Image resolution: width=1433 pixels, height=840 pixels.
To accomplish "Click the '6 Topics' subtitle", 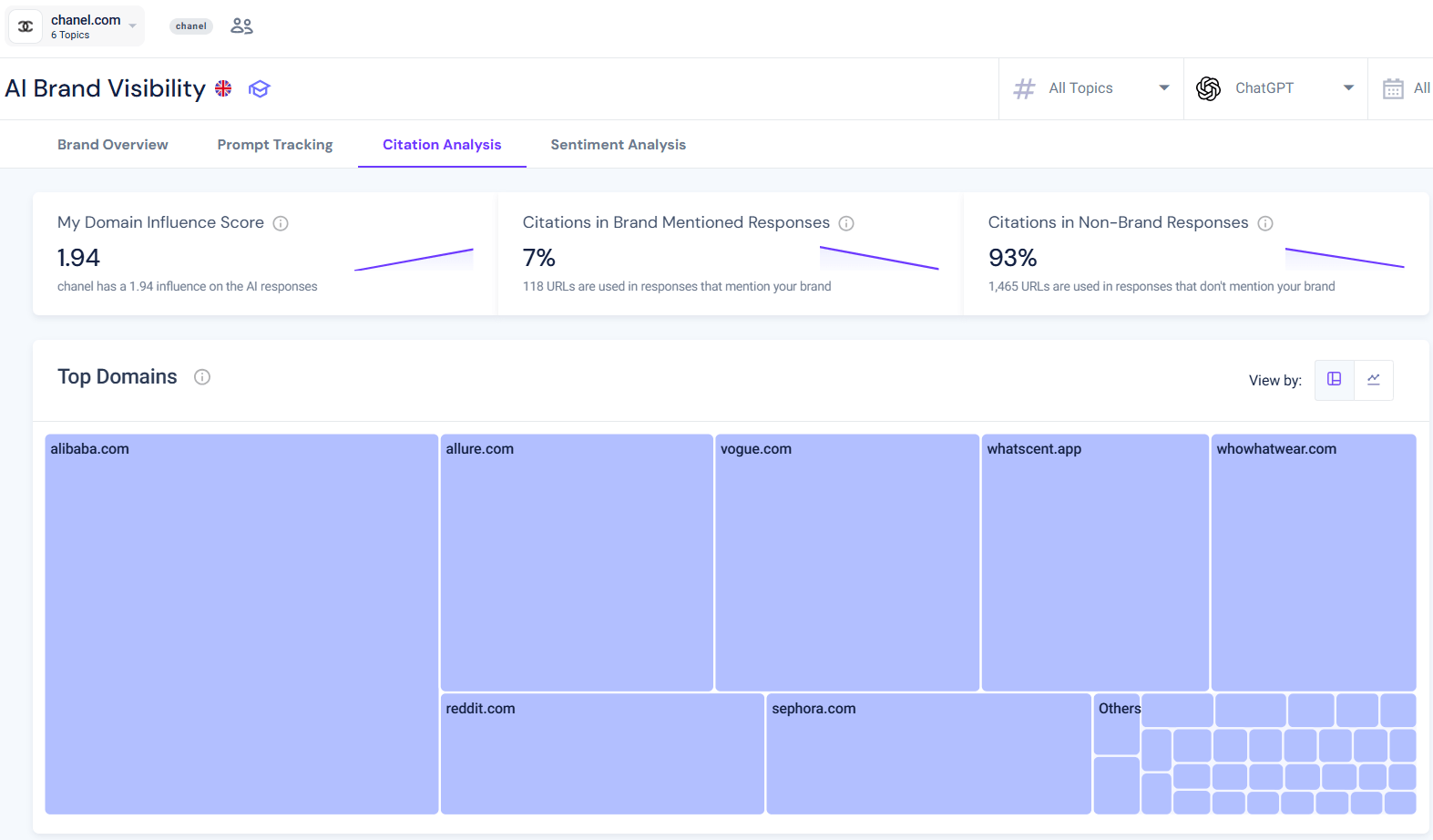I will (x=70, y=35).
